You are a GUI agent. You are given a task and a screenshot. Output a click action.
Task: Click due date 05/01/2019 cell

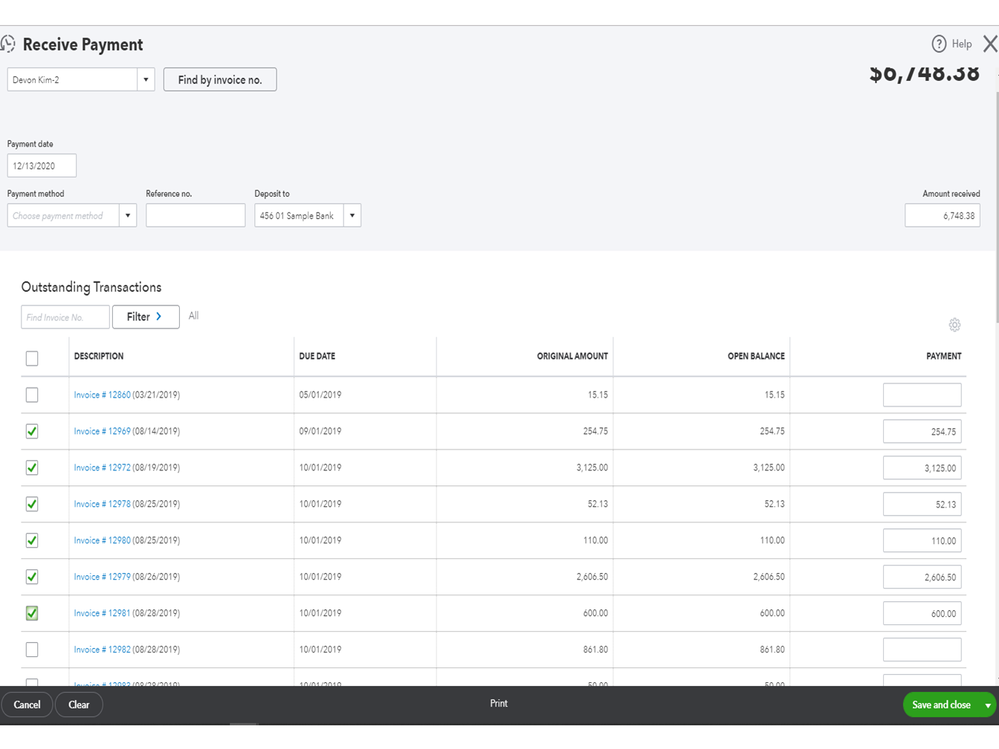click(320, 395)
